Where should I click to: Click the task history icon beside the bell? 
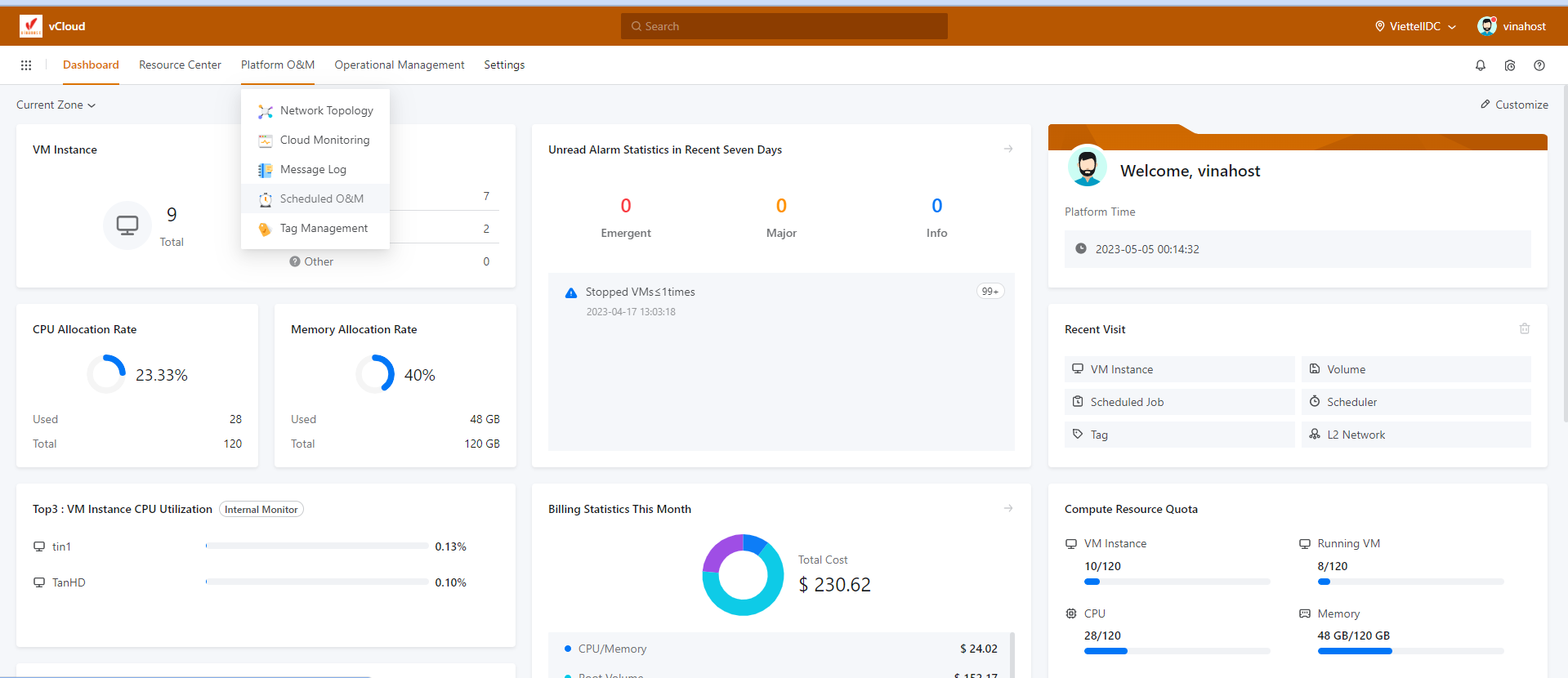(1509, 65)
